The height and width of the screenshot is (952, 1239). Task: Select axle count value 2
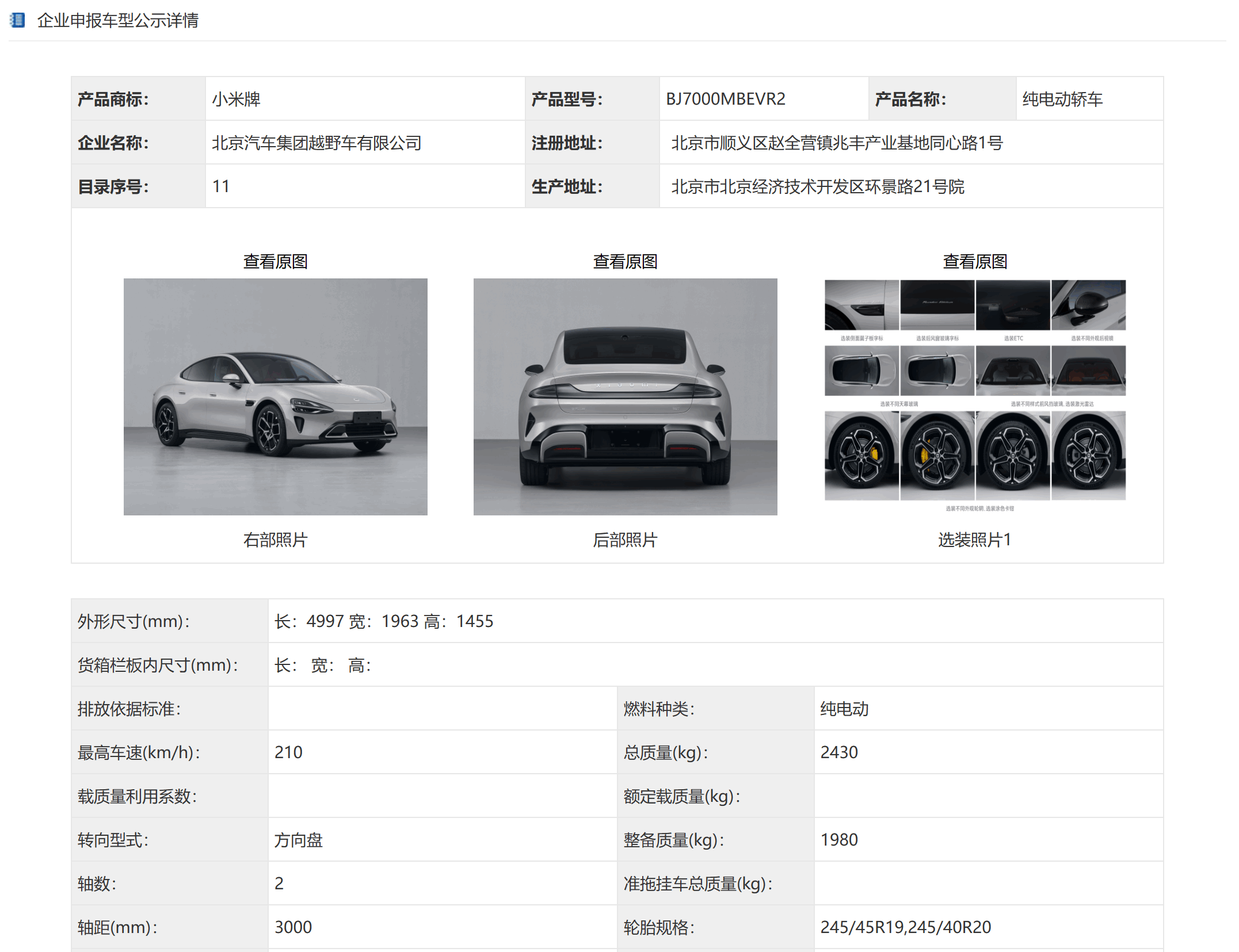click(279, 884)
